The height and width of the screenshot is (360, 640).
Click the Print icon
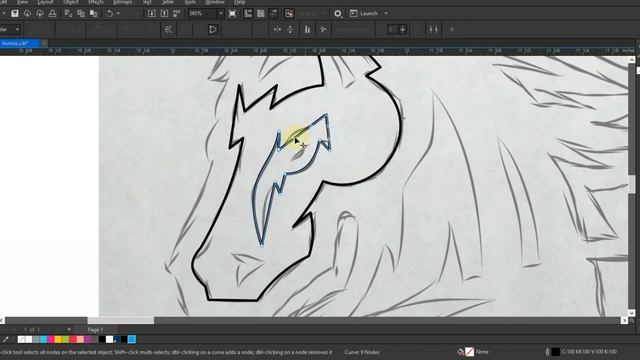point(52,13)
